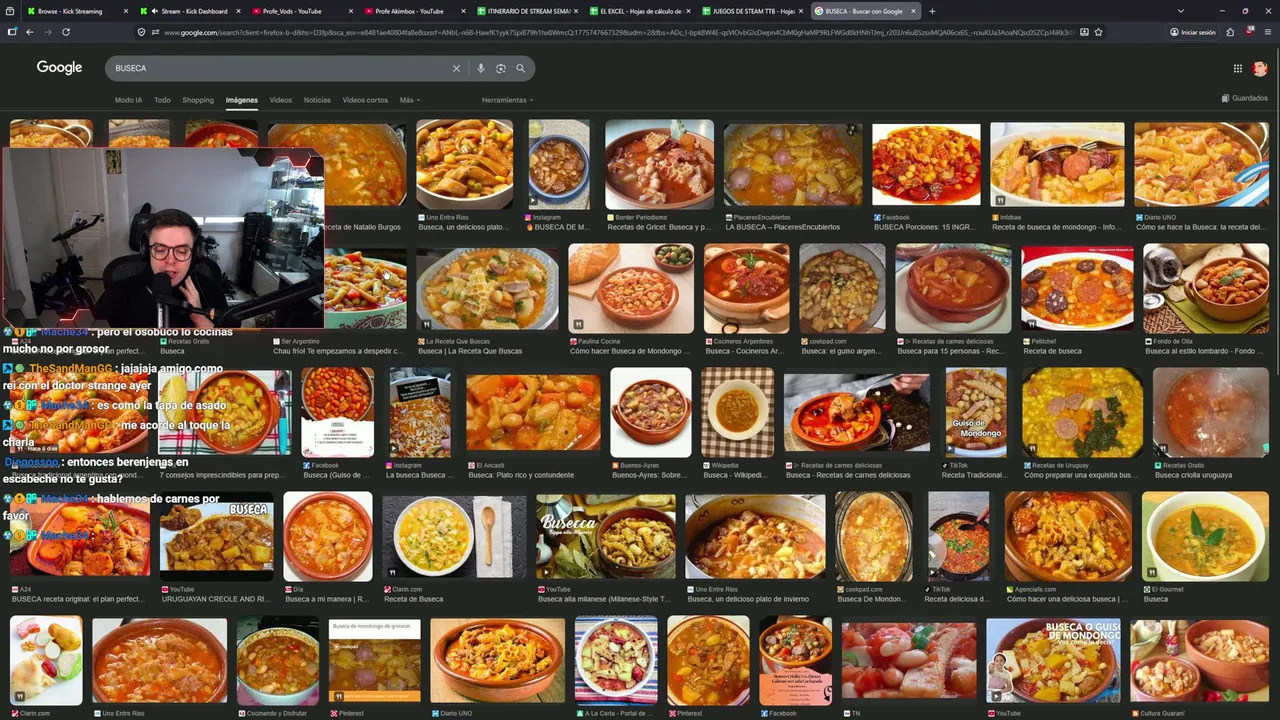Open Google Lens image search
The height and width of the screenshot is (720, 1280).
click(501, 68)
